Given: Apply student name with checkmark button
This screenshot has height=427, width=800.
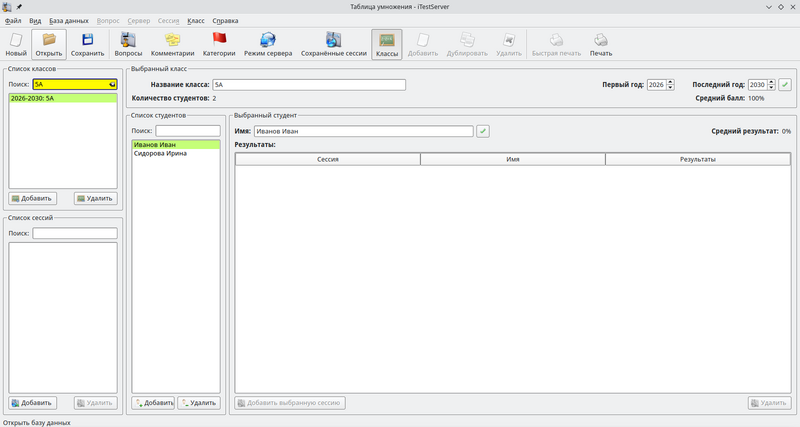Looking at the screenshot, I should [x=483, y=131].
